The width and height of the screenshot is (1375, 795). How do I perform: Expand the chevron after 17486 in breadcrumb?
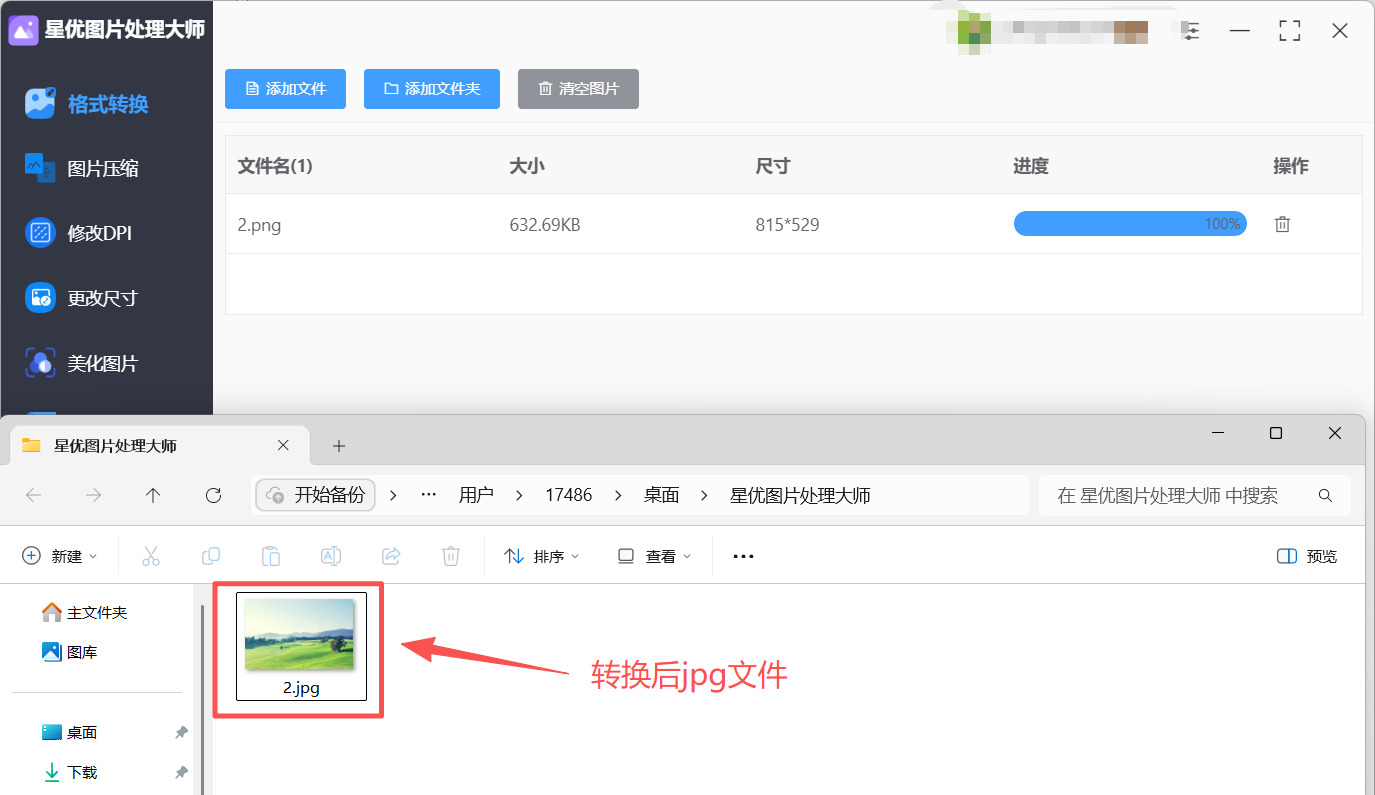click(x=618, y=495)
